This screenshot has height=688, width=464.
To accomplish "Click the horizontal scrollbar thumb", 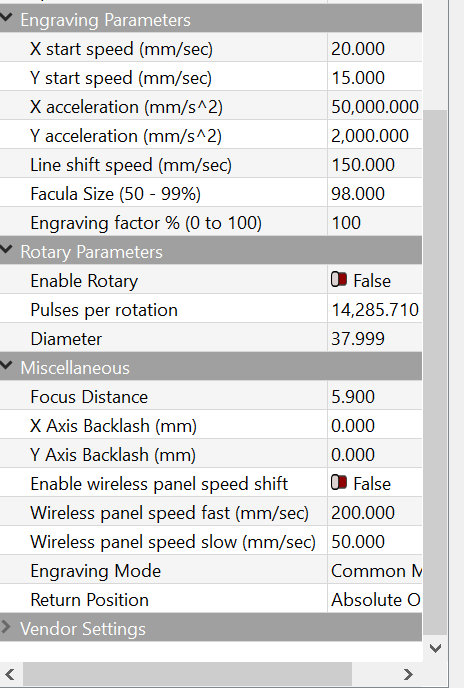I will click(187, 674).
